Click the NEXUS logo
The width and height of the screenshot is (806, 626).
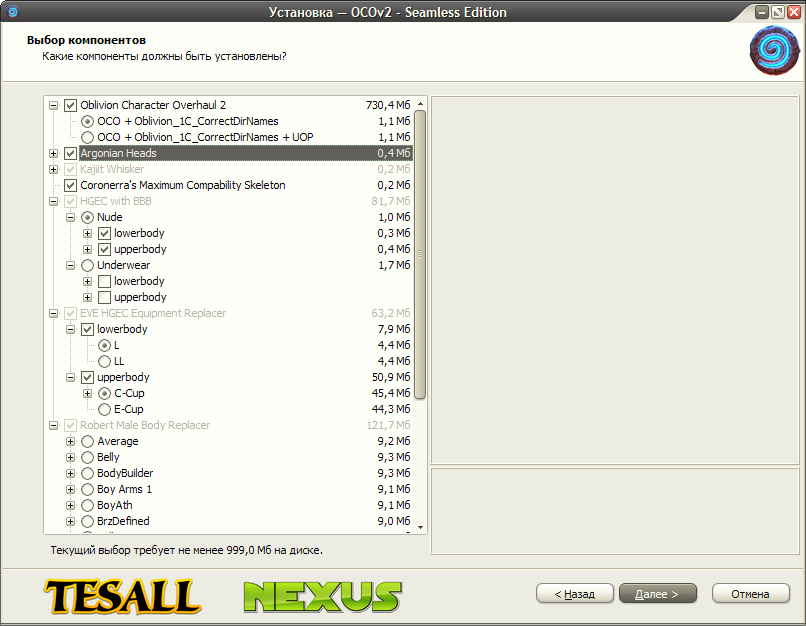tap(322, 596)
